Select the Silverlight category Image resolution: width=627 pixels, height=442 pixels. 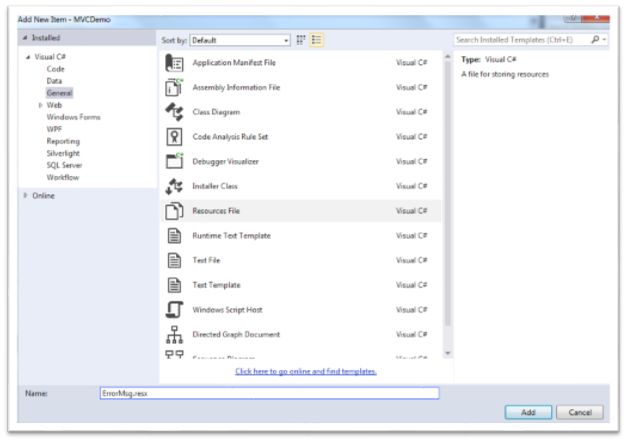pos(63,153)
